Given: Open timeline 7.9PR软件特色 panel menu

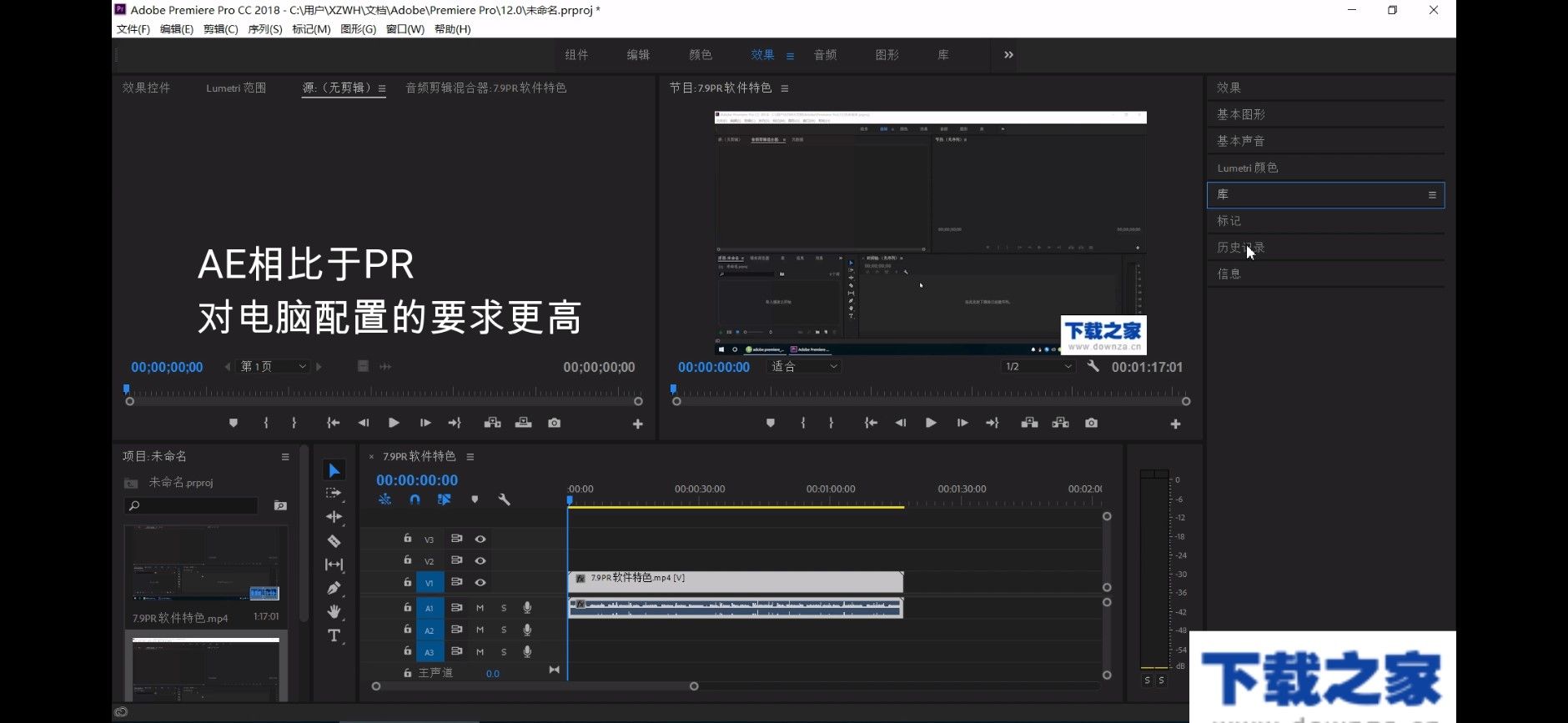Looking at the screenshot, I should coord(470,457).
